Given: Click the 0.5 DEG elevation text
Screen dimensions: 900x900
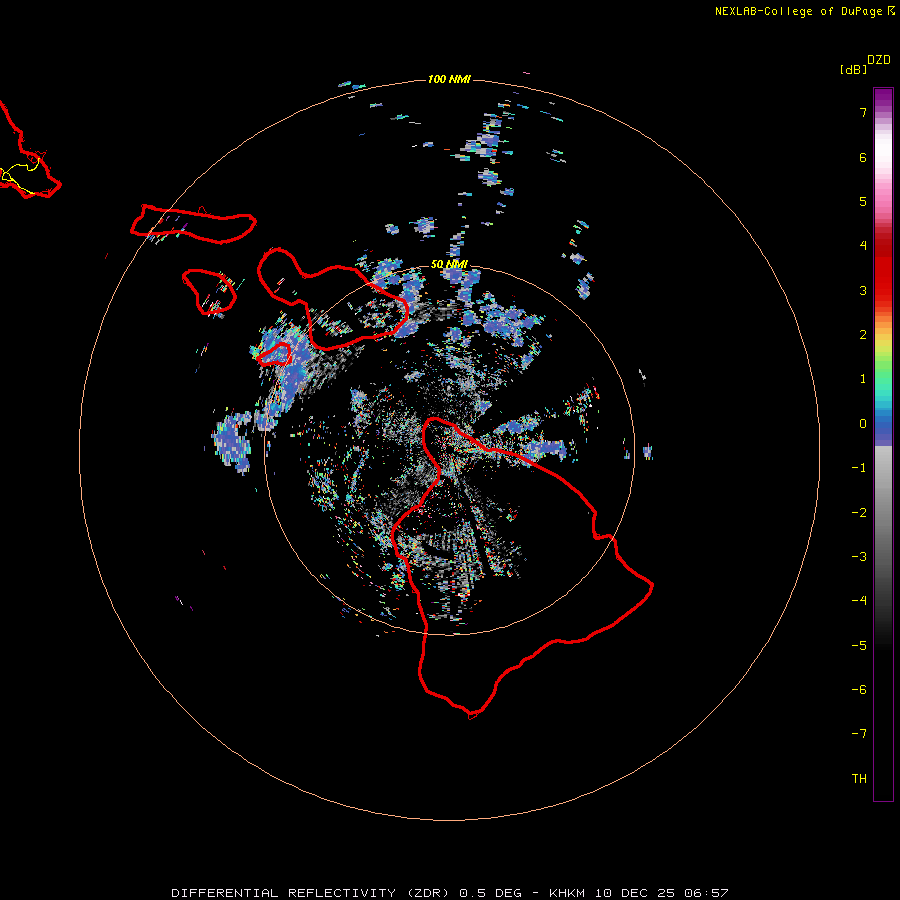Looking at the screenshot, I should [491, 893].
